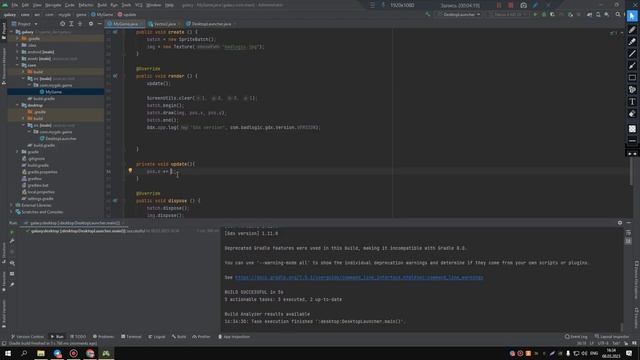Open the Run panel settings gear
Screen dimensions: 640x360
pyautogui.click(x=620, y=223)
